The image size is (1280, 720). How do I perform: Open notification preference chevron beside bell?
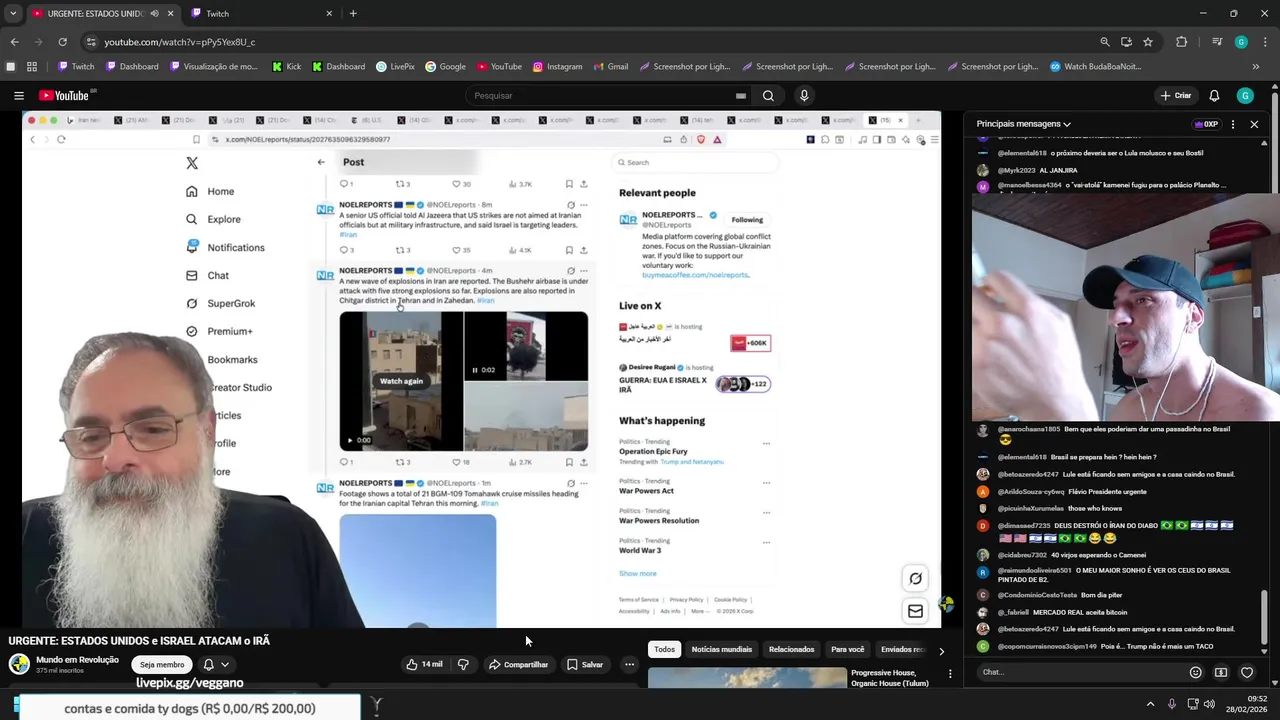(225, 664)
